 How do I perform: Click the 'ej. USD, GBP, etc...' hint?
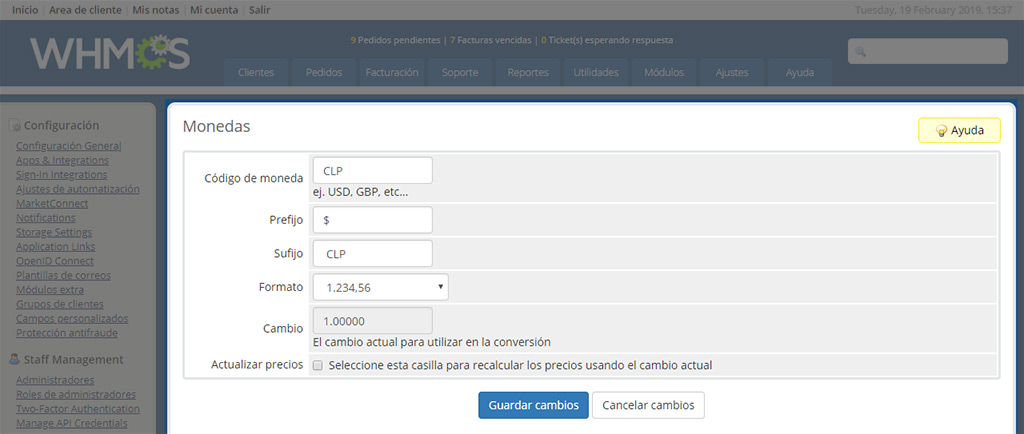point(360,193)
